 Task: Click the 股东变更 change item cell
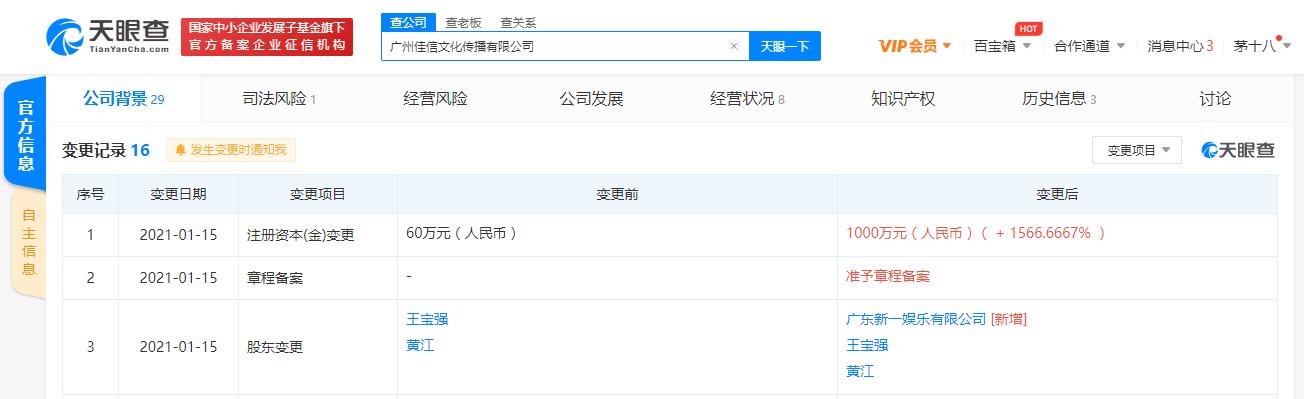tap(318, 347)
